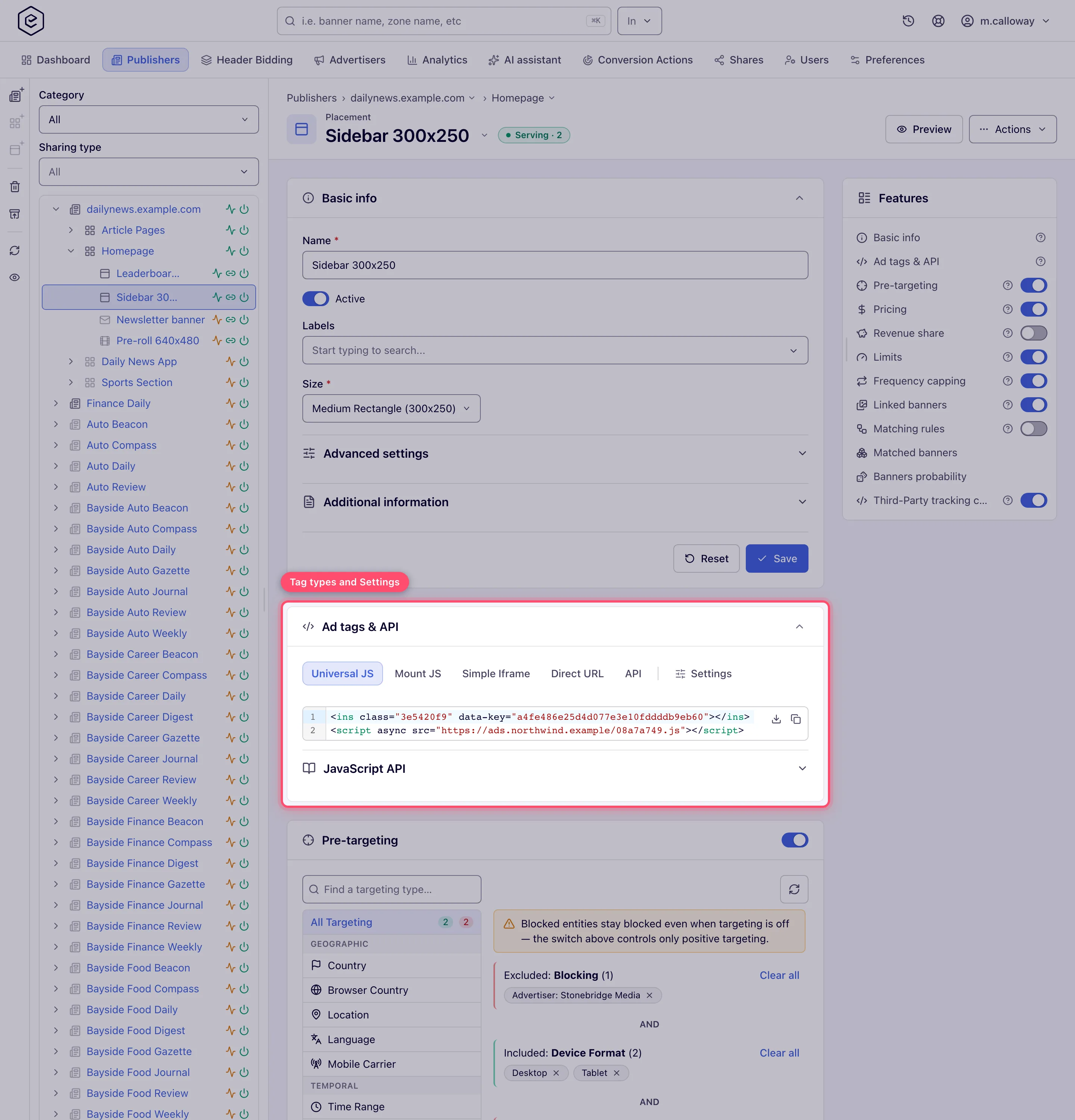Clear all in Included Device Format
Screen dimensions: 1075x1120
779,1052
